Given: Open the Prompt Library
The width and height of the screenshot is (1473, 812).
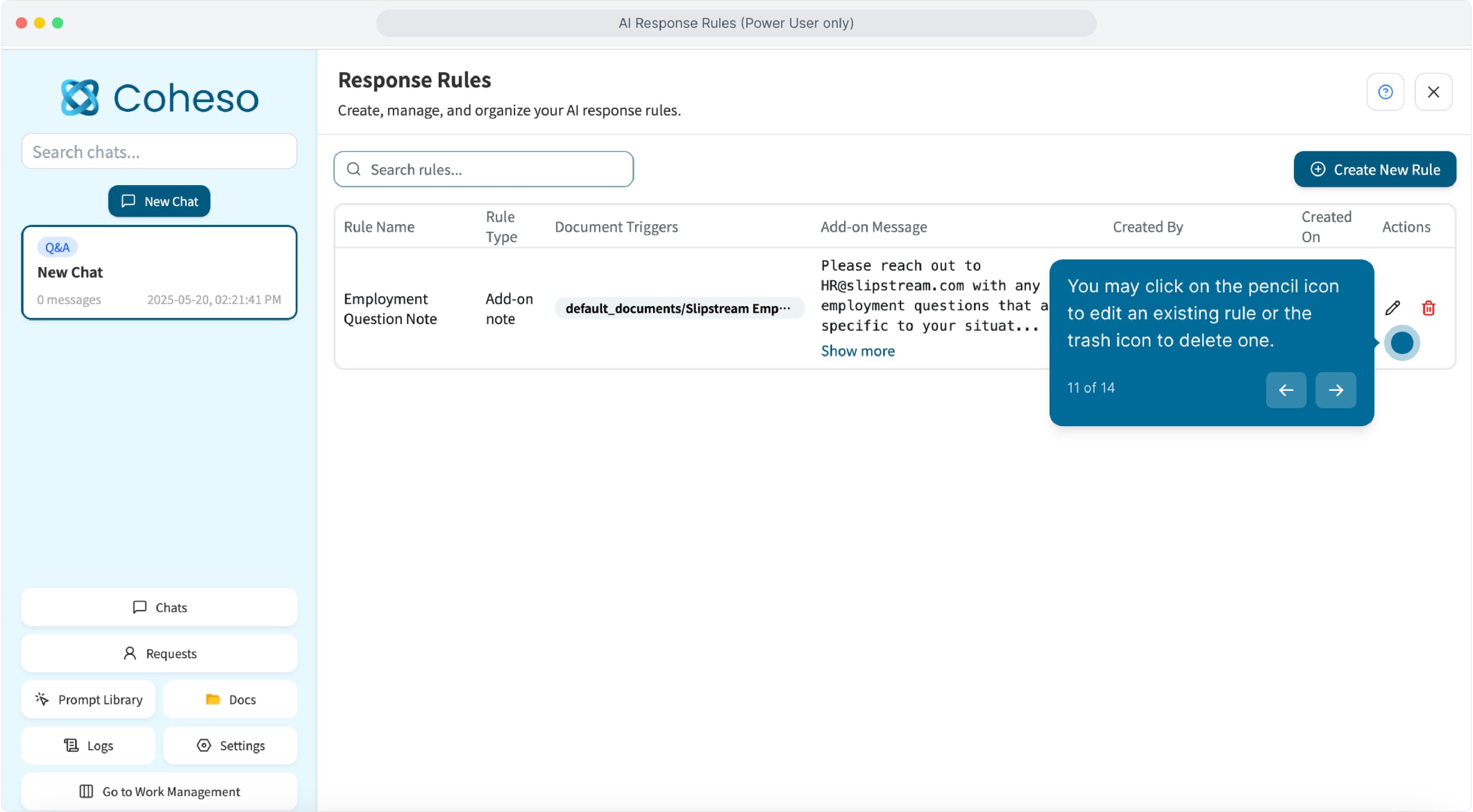Looking at the screenshot, I should [x=88, y=699].
